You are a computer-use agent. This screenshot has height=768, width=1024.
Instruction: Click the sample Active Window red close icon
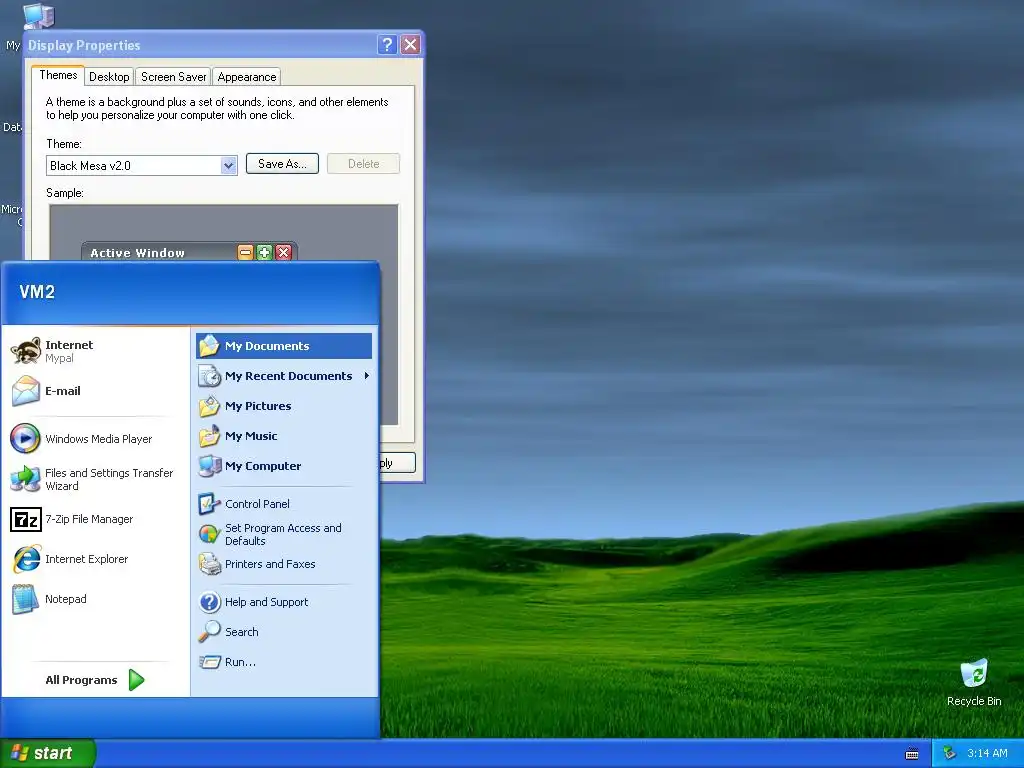tap(283, 252)
